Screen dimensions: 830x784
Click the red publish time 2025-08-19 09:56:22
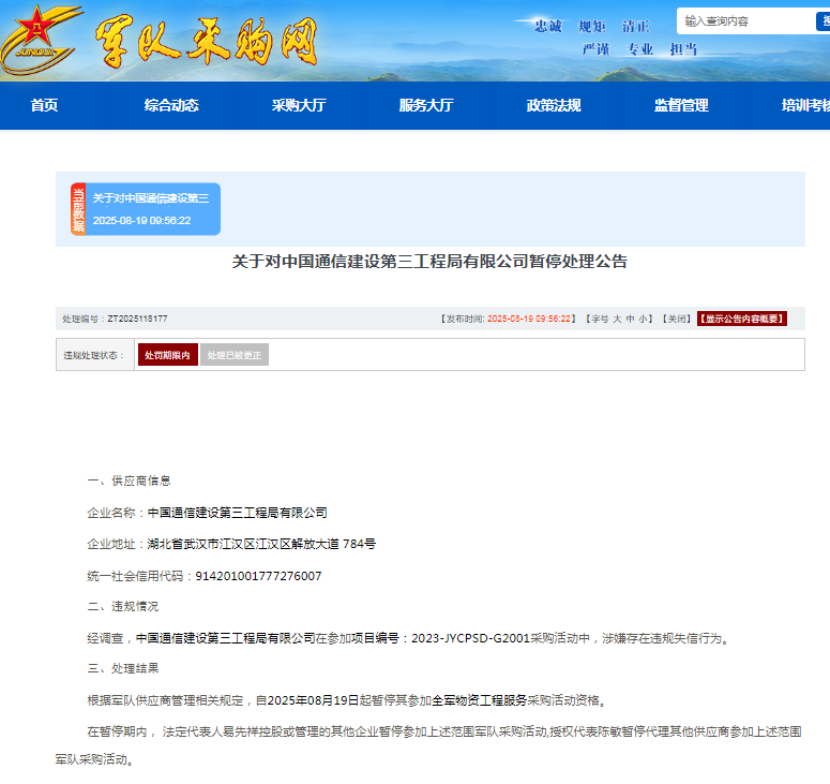click(529, 319)
